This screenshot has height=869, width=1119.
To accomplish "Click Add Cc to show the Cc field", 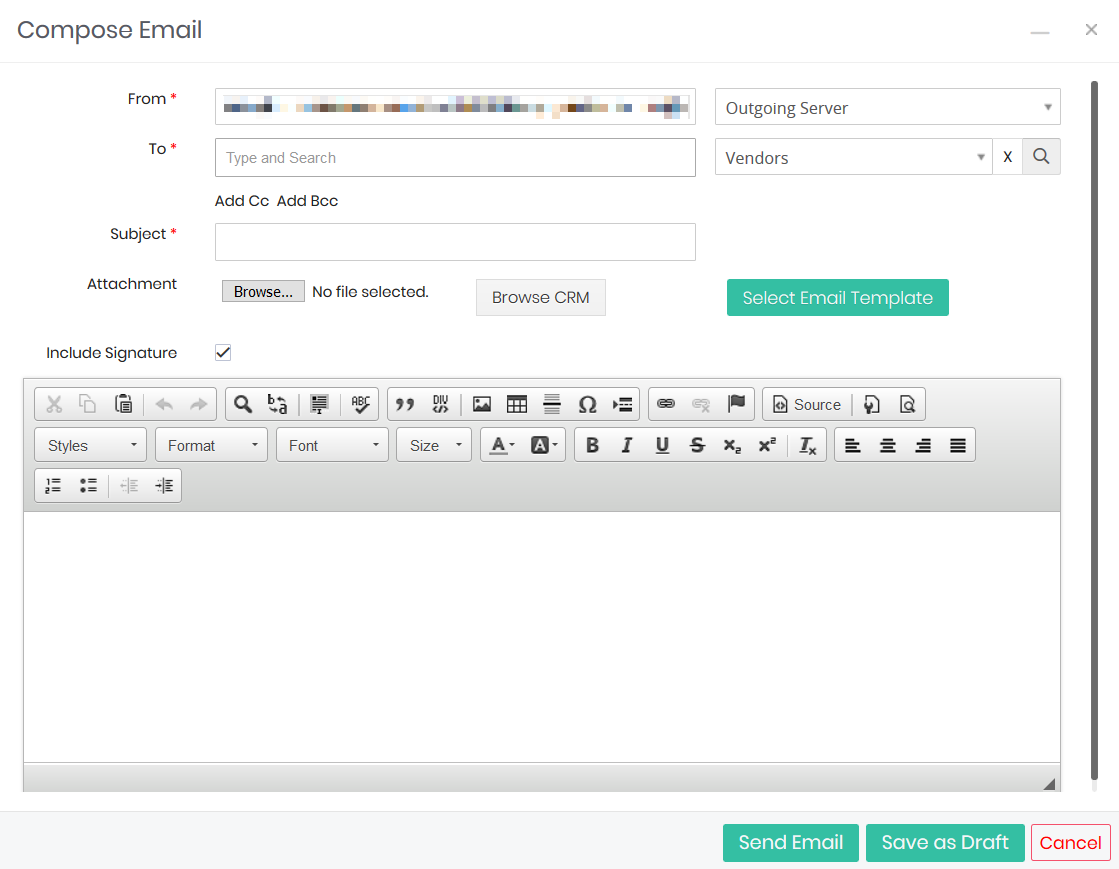I will 241,200.
